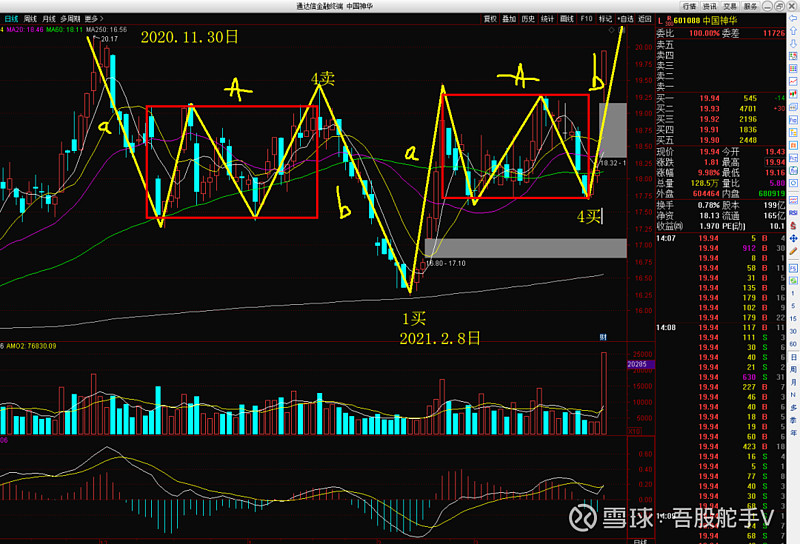Screen dimensions: 800x544
Task: Click the 历史 history button
Action: (528, 19)
